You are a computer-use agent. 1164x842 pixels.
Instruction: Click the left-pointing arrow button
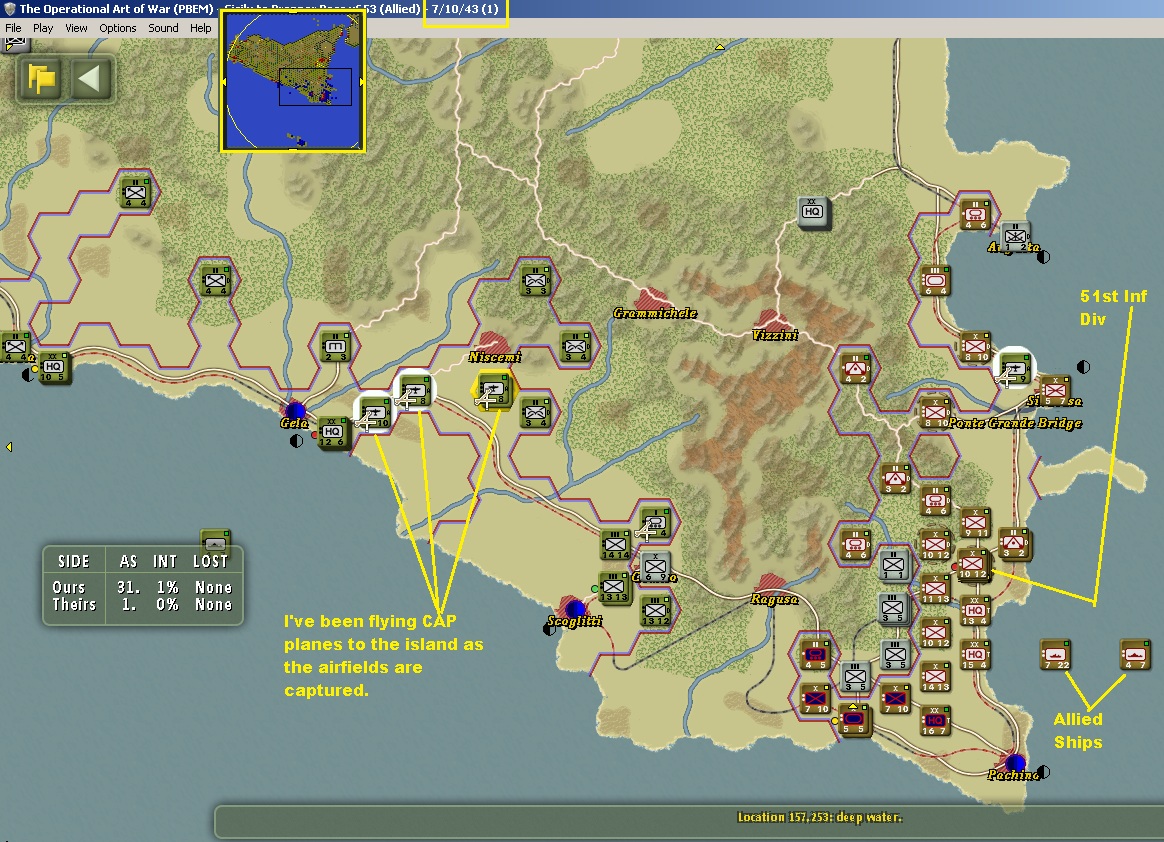point(90,78)
